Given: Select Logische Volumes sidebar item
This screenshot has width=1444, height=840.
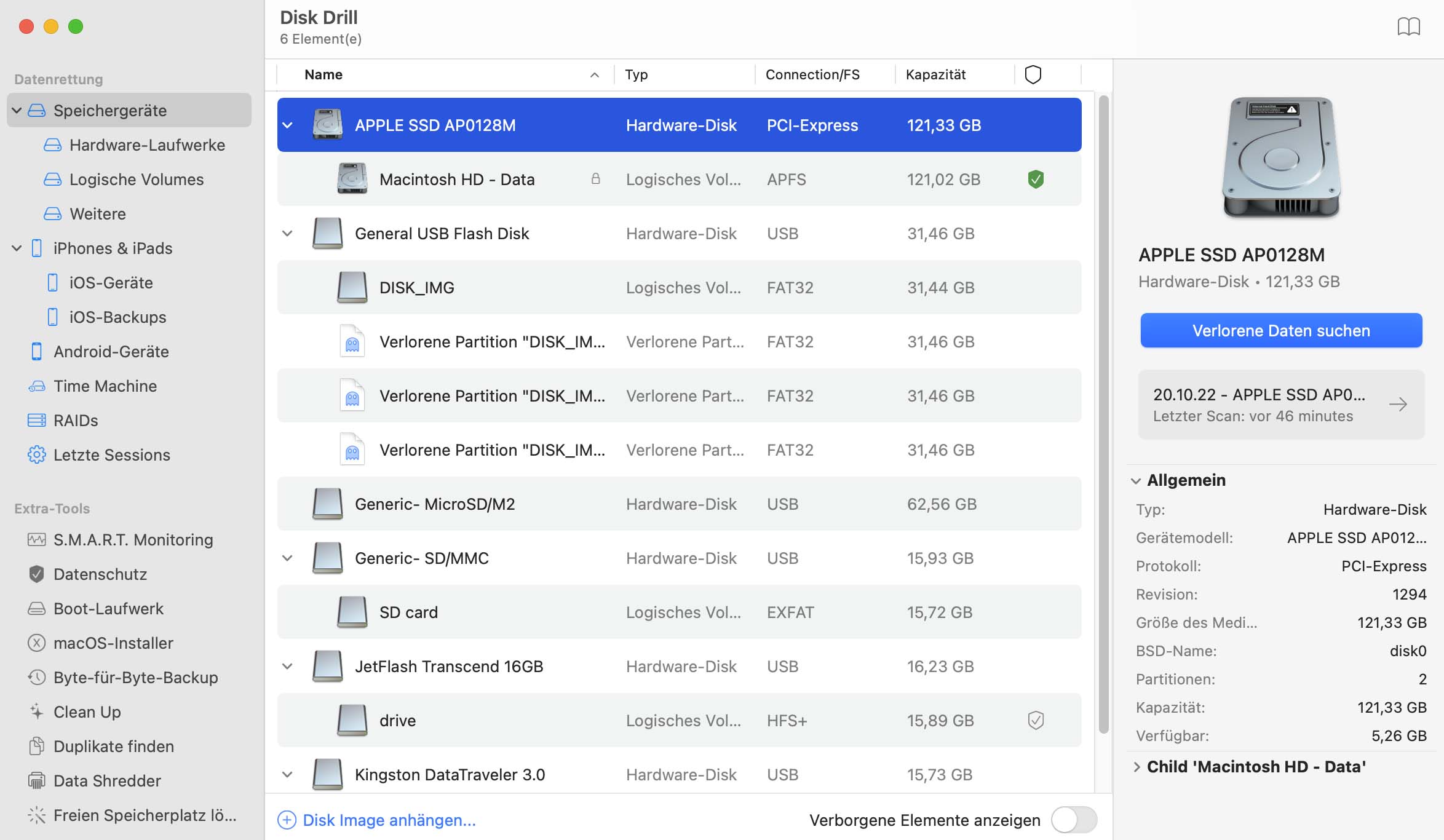Looking at the screenshot, I should coord(124,179).
